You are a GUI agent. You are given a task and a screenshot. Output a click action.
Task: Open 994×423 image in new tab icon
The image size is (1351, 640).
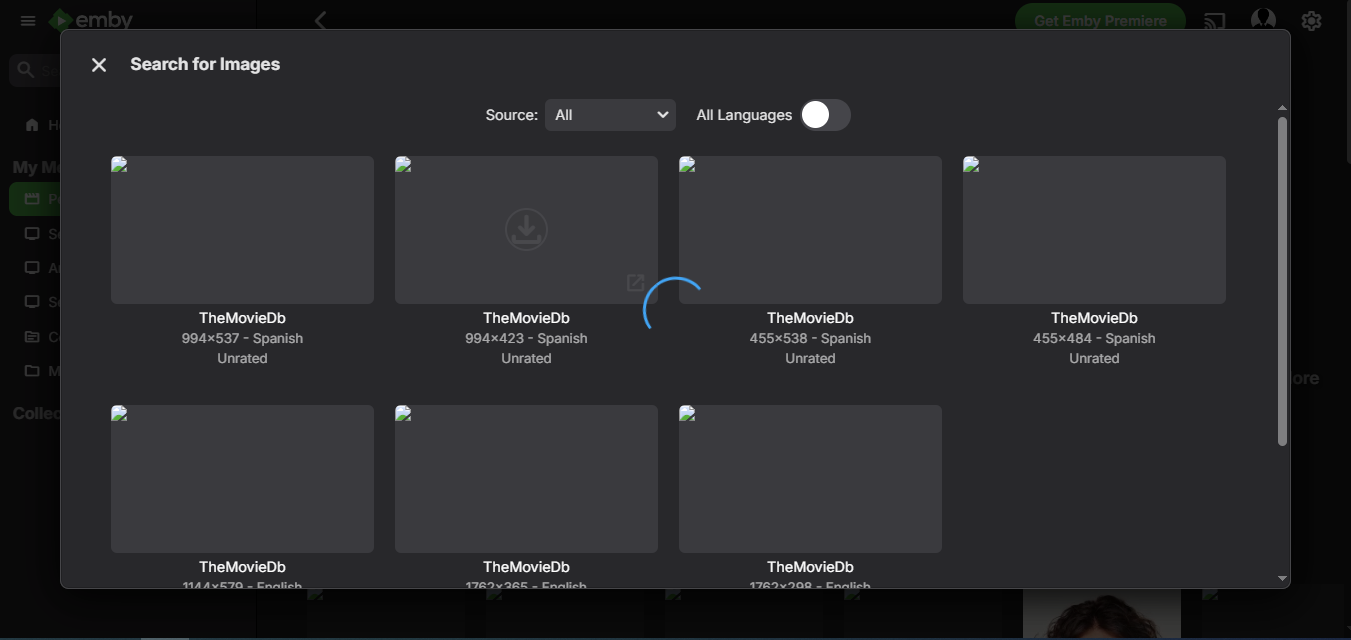tap(635, 283)
